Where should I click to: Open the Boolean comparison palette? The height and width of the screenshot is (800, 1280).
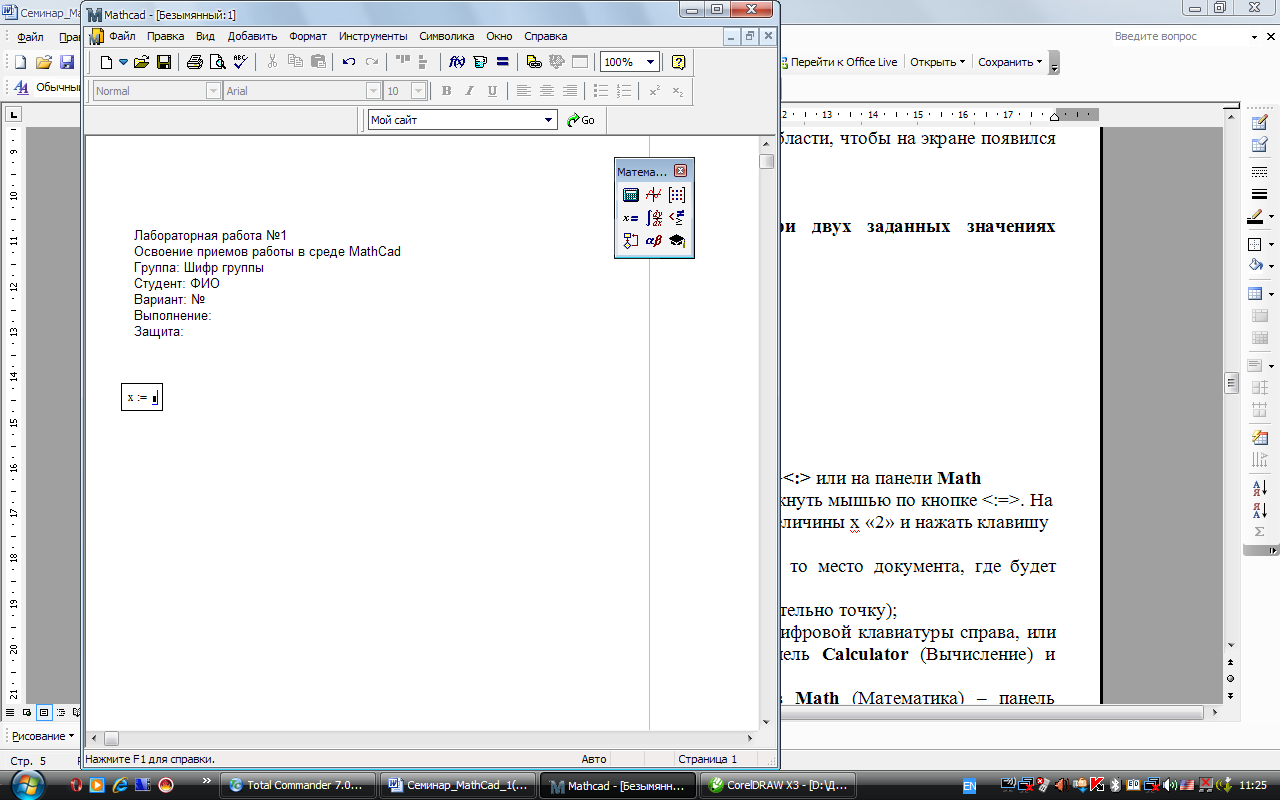pos(677,217)
